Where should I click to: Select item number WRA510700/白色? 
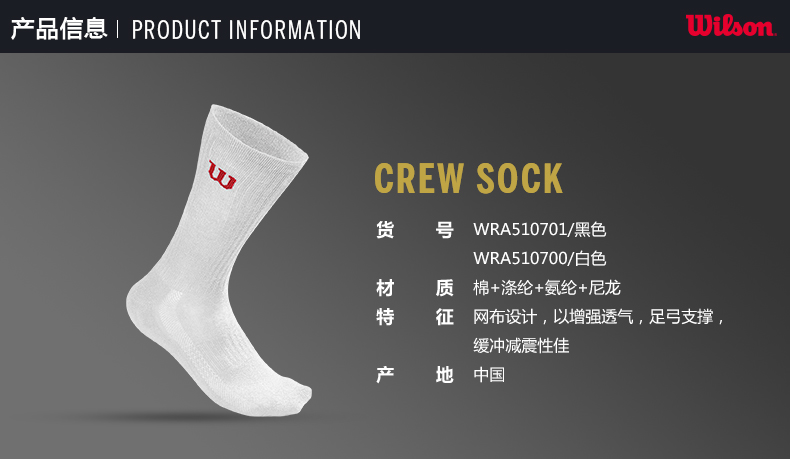pos(539,258)
